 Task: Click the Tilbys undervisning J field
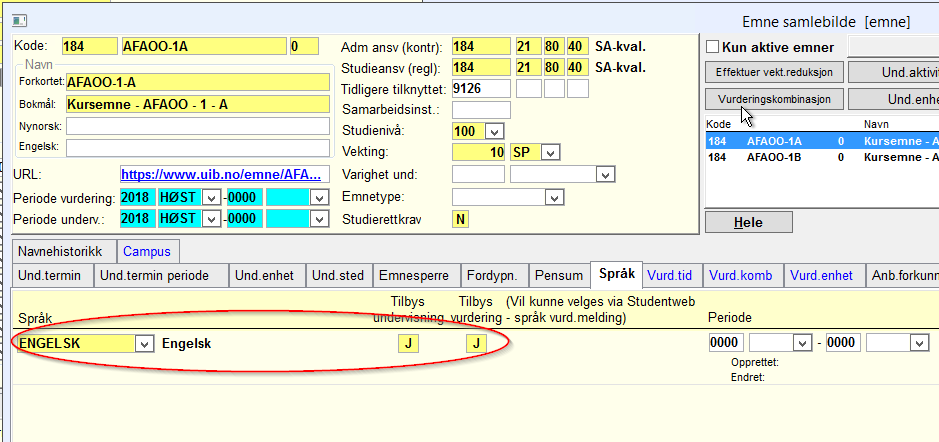point(407,343)
